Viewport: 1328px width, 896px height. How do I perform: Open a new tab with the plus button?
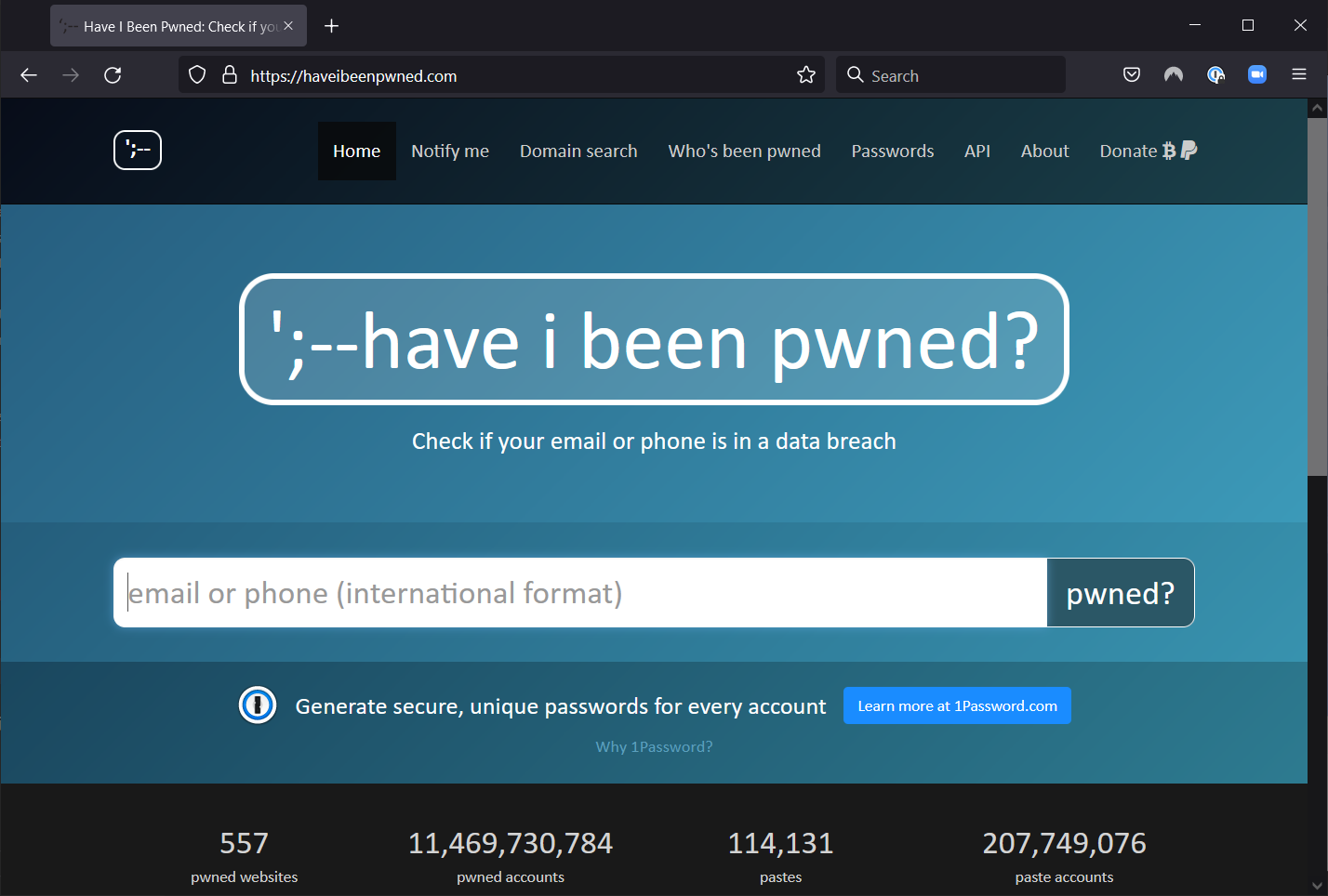pyautogui.click(x=331, y=26)
